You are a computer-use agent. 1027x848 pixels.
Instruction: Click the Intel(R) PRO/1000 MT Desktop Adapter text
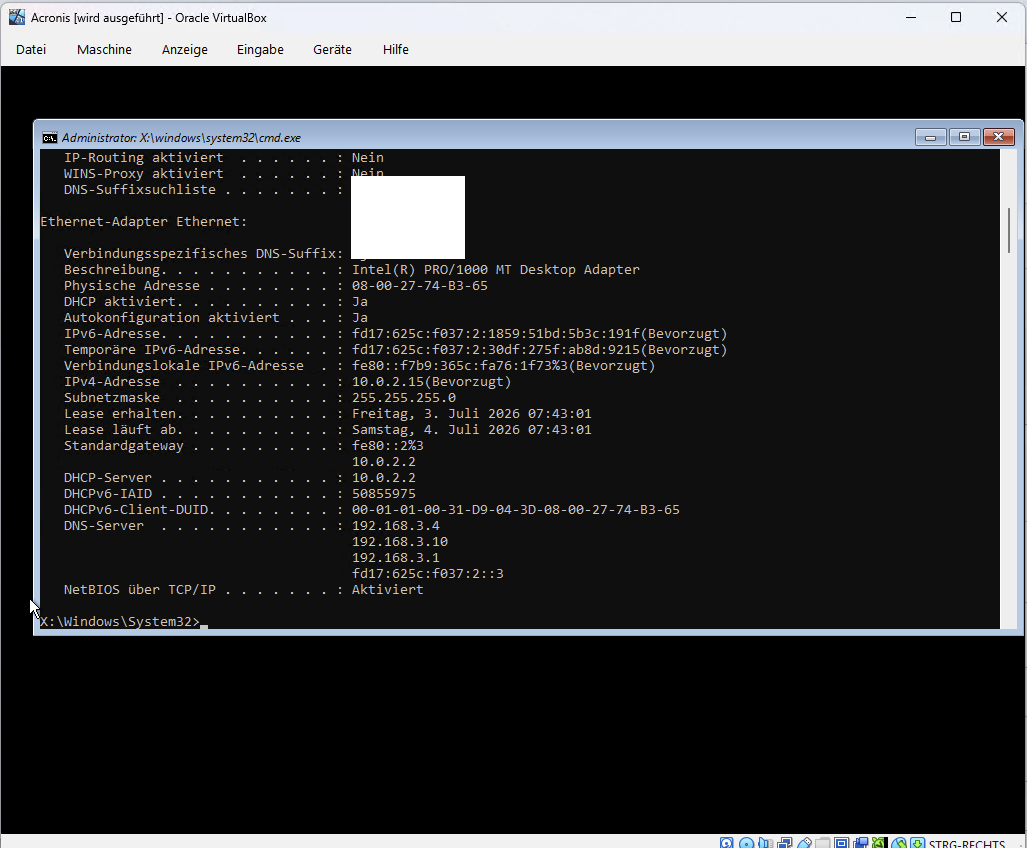(x=496, y=270)
